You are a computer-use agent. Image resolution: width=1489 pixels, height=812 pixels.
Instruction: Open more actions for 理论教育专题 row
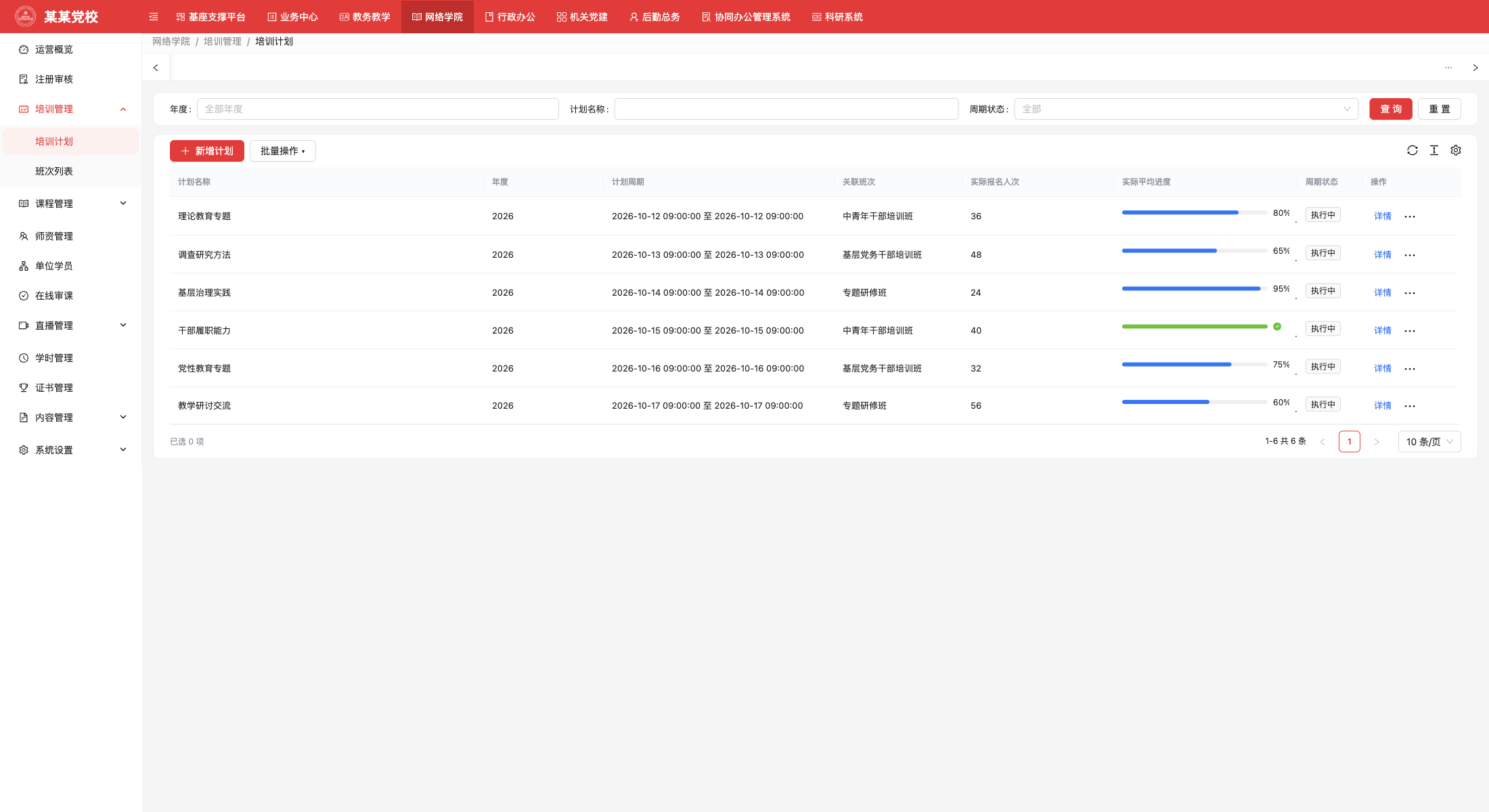coord(1410,217)
